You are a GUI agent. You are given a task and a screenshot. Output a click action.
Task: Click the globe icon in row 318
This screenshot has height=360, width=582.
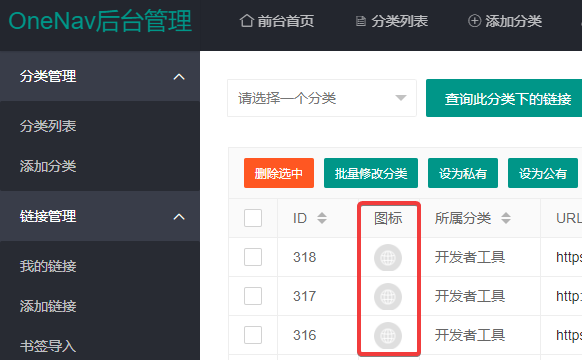[388, 257]
